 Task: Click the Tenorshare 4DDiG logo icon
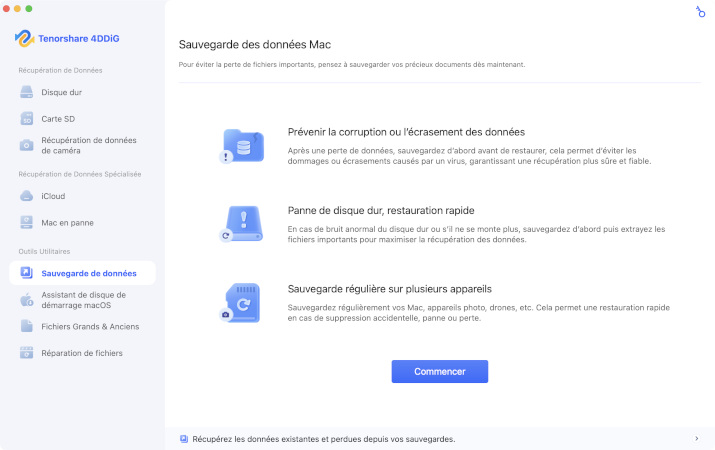pos(26,37)
